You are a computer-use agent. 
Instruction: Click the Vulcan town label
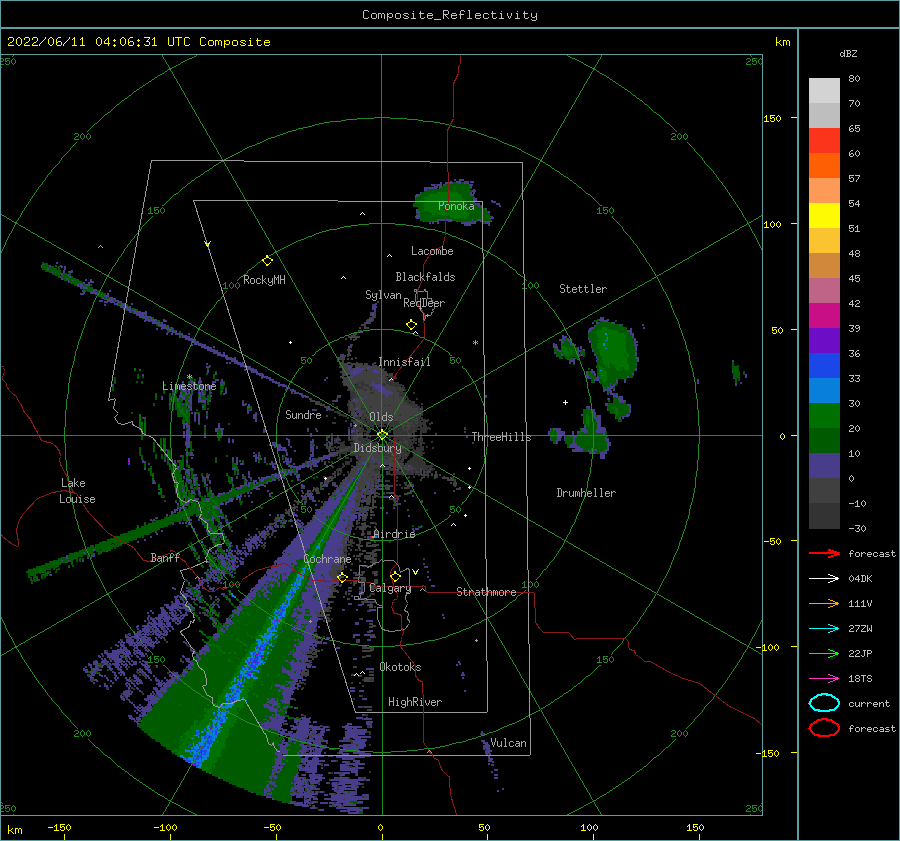pos(509,743)
